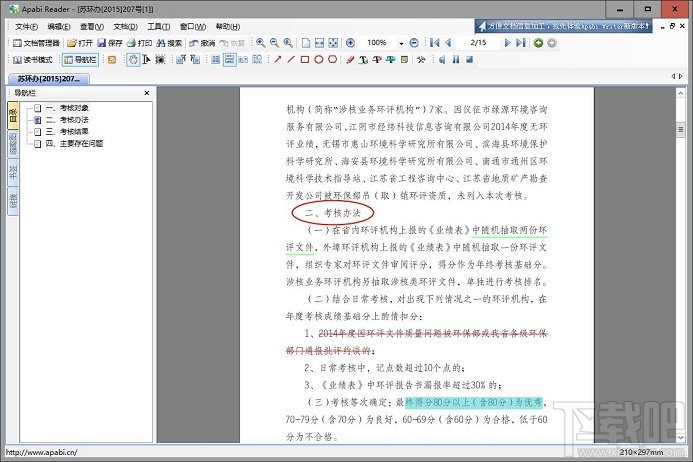Pause read-aloud playback
Viewport: 693px width, 462px height.
456,59
